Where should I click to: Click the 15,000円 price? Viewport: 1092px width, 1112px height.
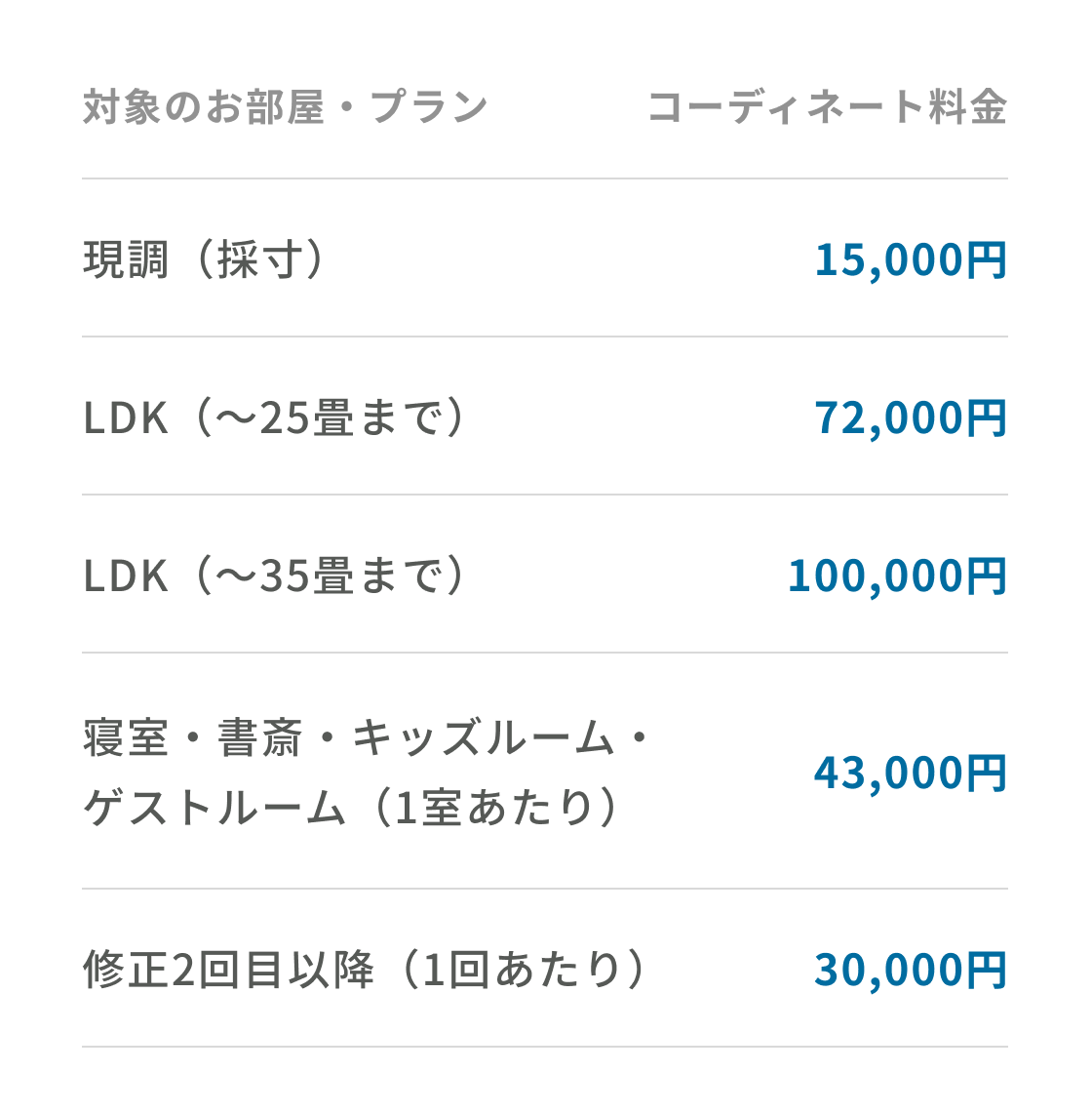point(912,260)
